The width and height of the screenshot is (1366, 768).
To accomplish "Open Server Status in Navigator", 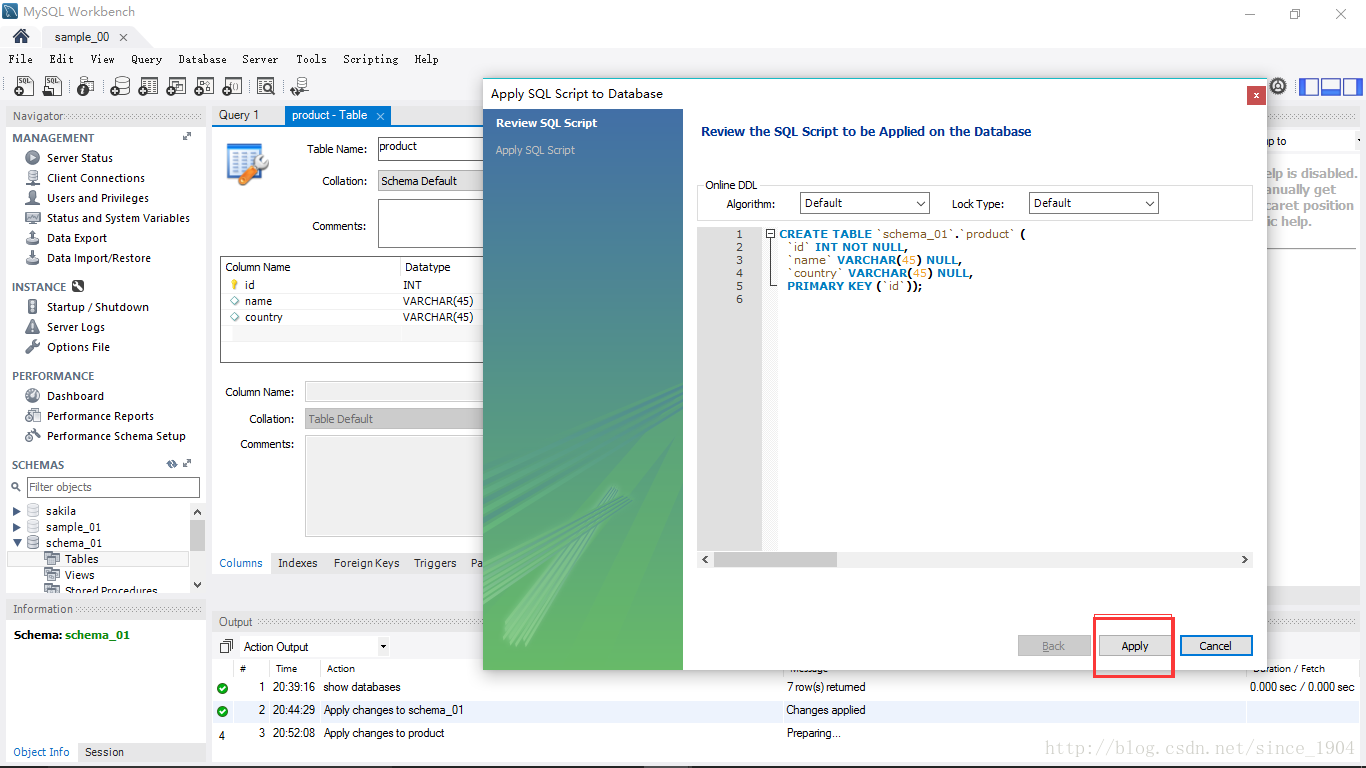I will click(79, 158).
